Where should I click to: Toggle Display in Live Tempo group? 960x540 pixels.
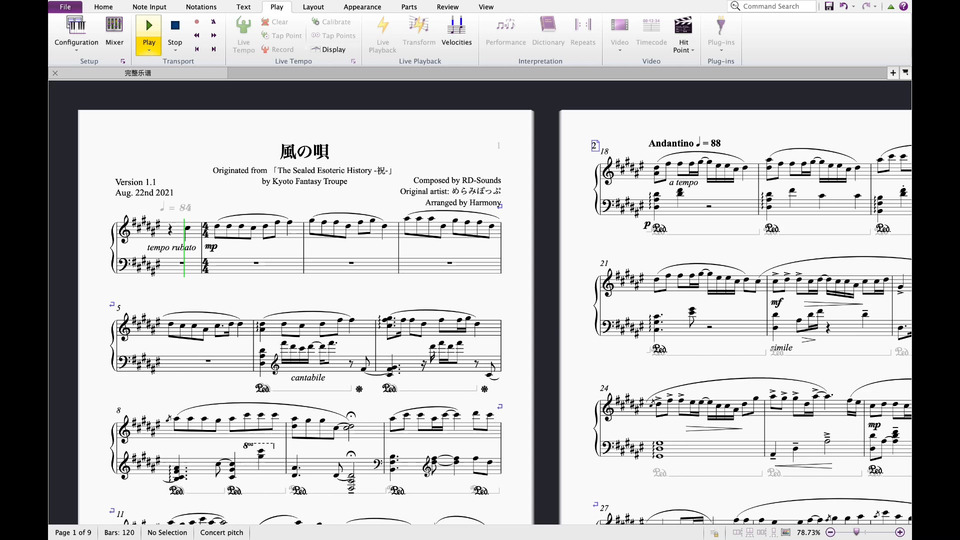click(328, 50)
